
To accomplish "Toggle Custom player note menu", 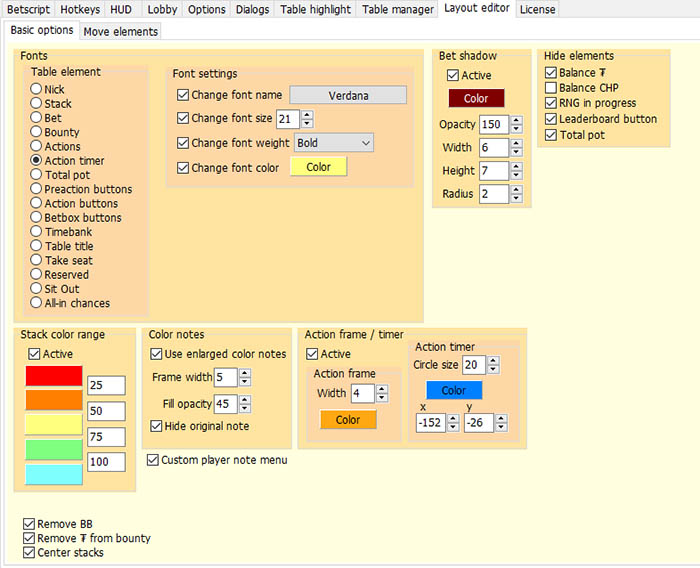I will (x=153, y=460).
